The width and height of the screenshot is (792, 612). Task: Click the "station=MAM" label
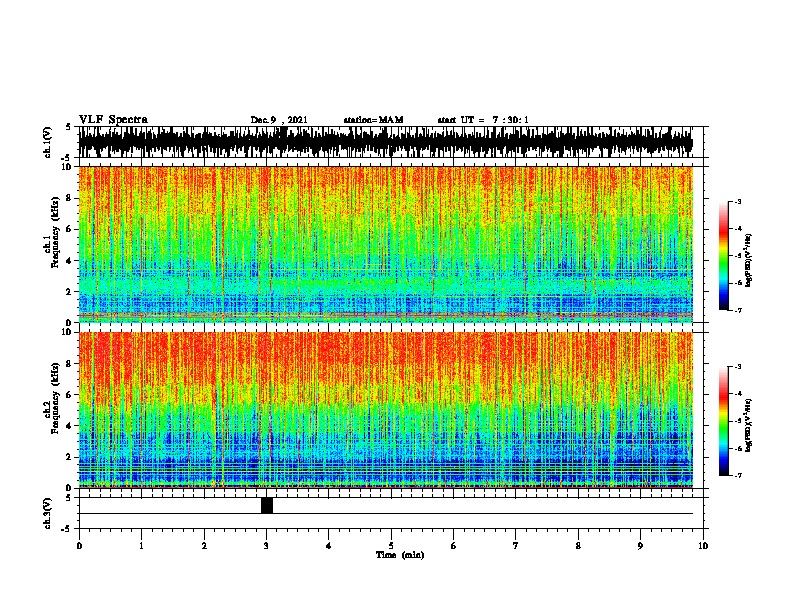(373, 120)
